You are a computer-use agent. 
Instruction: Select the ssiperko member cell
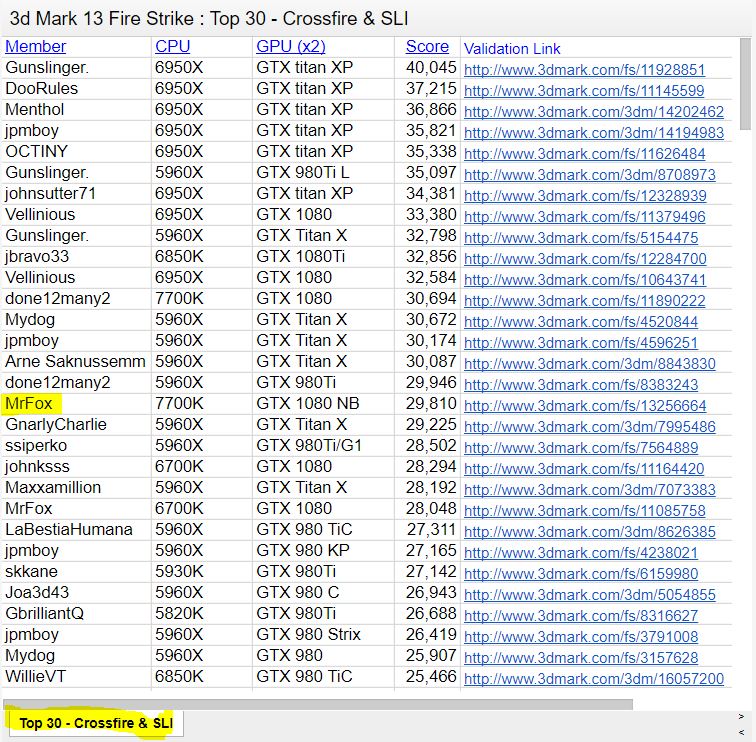coord(76,445)
